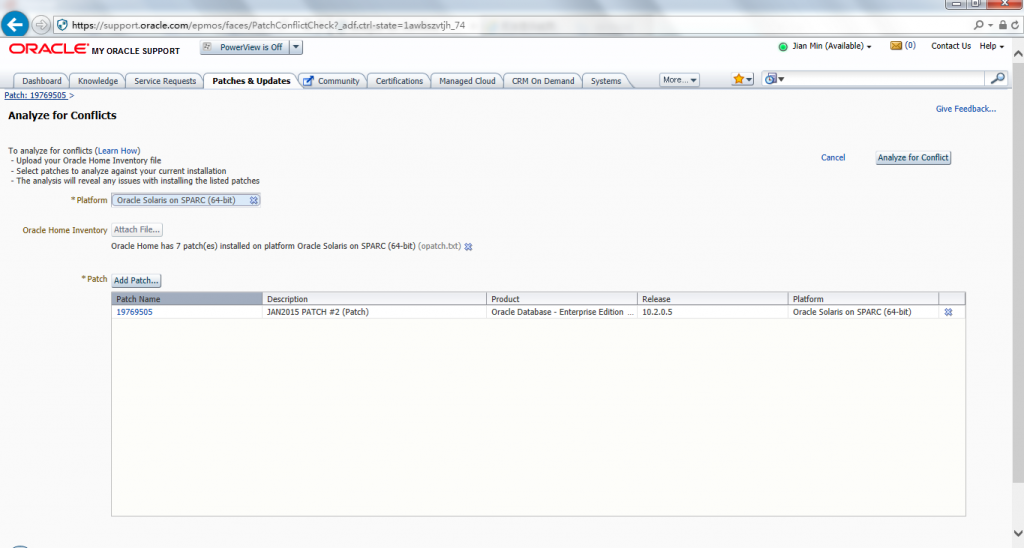Select the Patches & Updates tab

click(251, 81)
